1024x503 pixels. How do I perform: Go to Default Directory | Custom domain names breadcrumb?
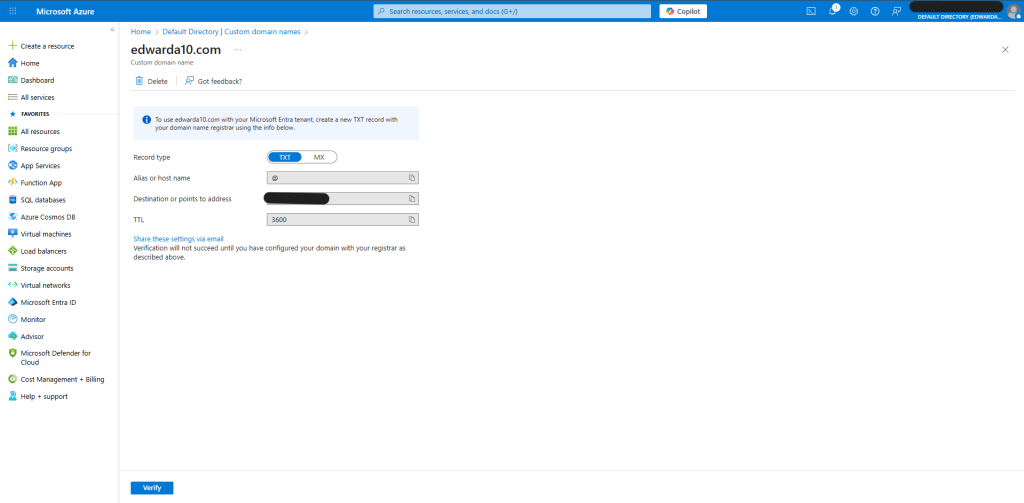[232, 31]
